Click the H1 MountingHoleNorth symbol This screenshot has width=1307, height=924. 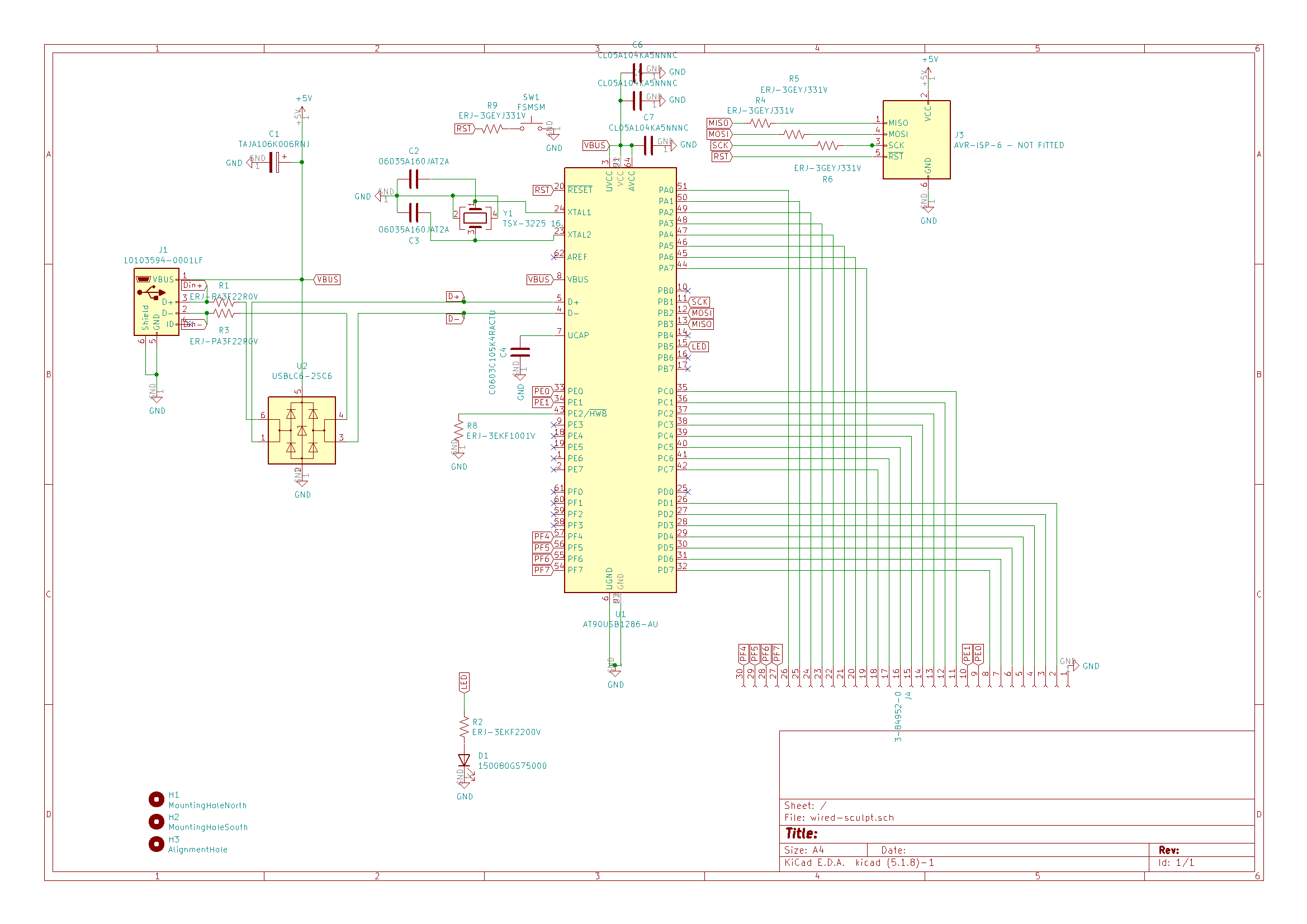[x=157, y=799]
